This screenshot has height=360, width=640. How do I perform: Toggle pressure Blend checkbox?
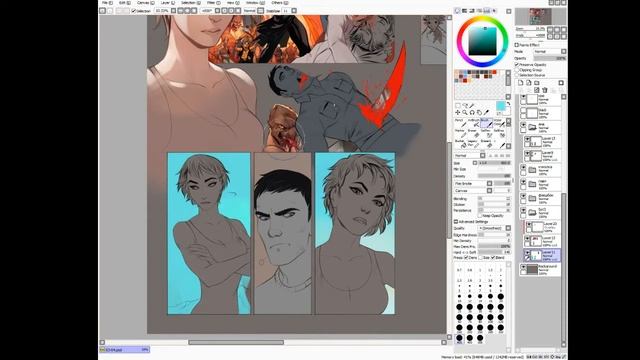coord(493,258)
